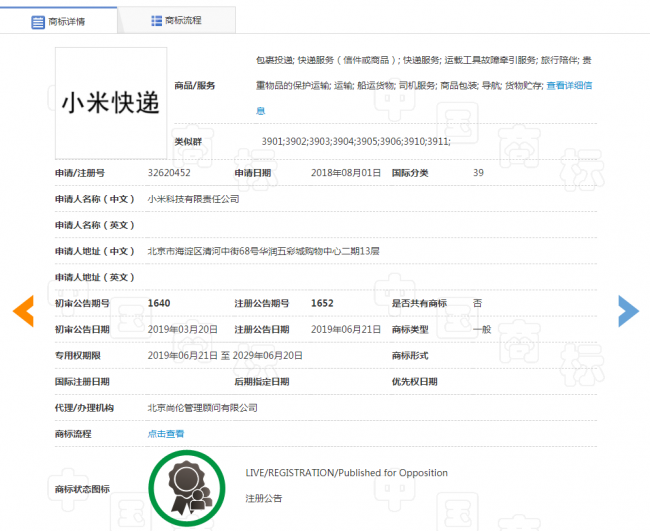Go to previous trademark with orange arrow

pos(23,311)
